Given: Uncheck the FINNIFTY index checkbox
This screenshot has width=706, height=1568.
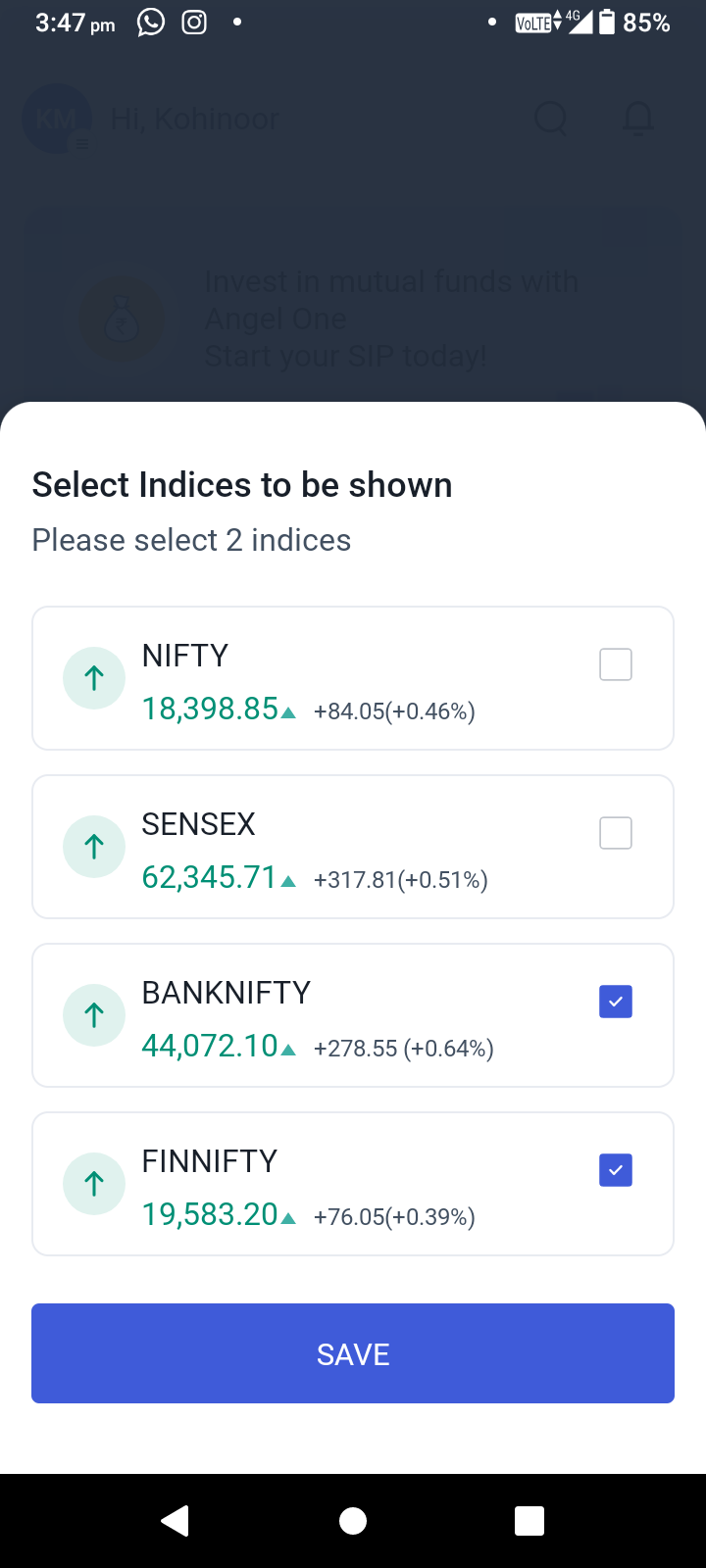Looking at the screenshot, I should pyautogui.click(x=616, y=1170).
